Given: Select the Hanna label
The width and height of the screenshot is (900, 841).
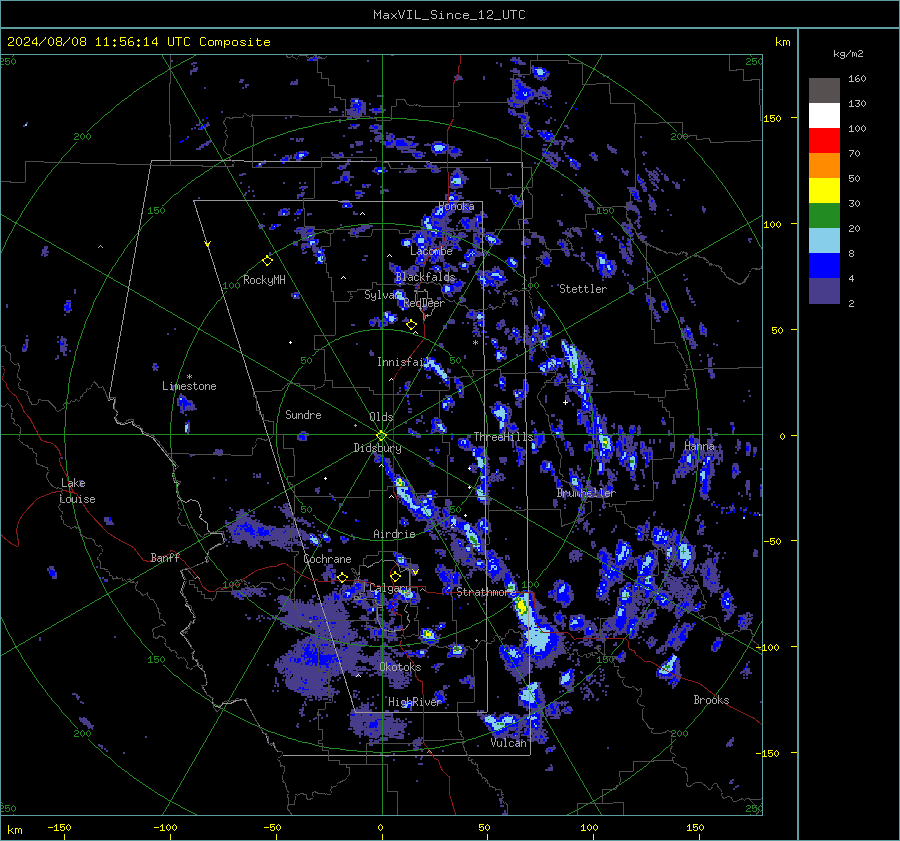Looking at the screenshot, I should (699, 446).
